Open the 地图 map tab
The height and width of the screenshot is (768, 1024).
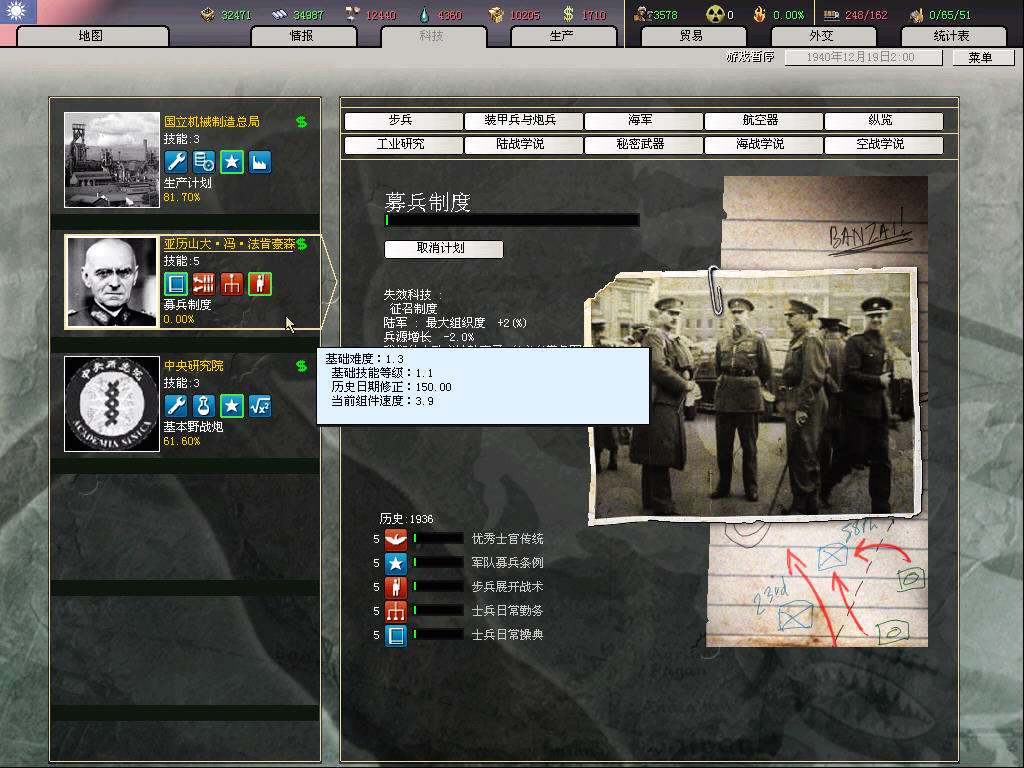pyautogui.click(x=91, y=36)
